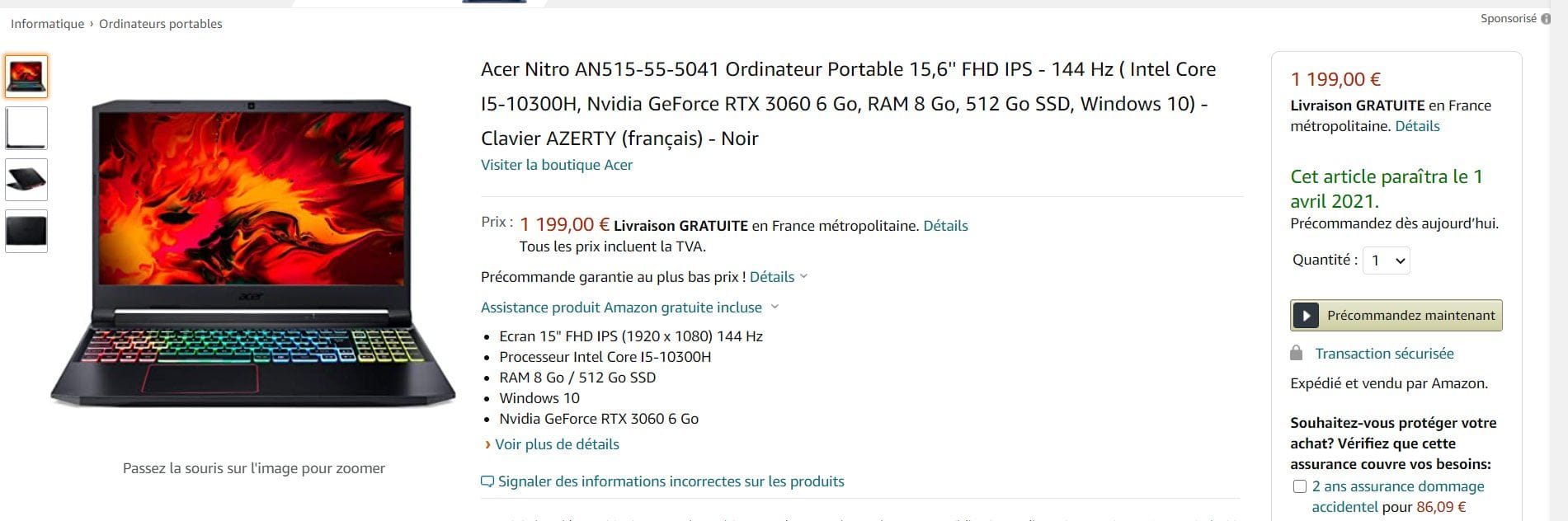This screenshot has height=521, width=1568.
Task: Go to the Informatique breadcrumb
Action: click(47, 24)
